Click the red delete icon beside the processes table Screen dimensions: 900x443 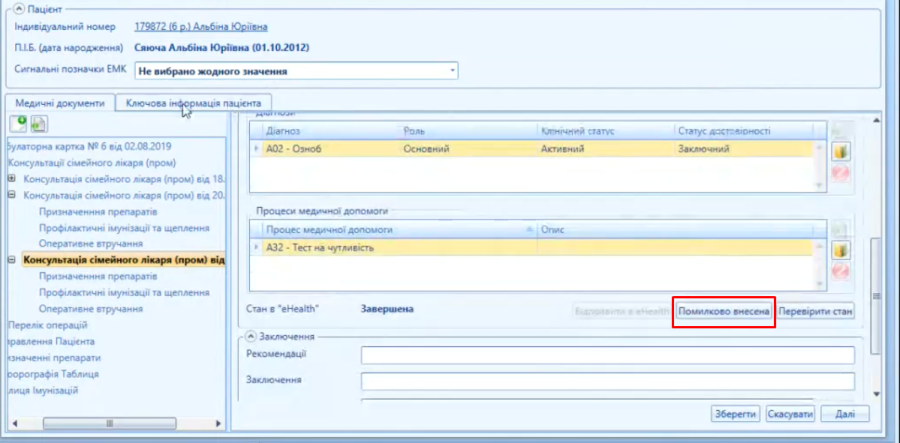pos(841,271)
